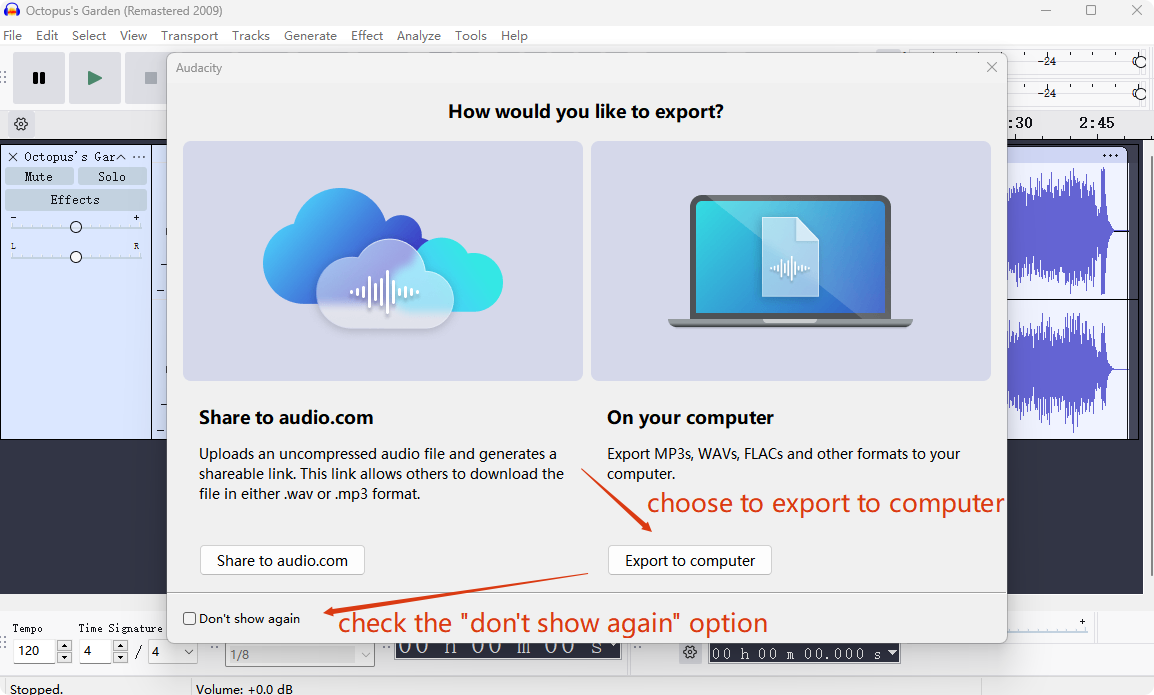The width and height of the screenshot is (1154, 695).
Task: Click the "Export to computer" button
Action: (x=689, y=561)
